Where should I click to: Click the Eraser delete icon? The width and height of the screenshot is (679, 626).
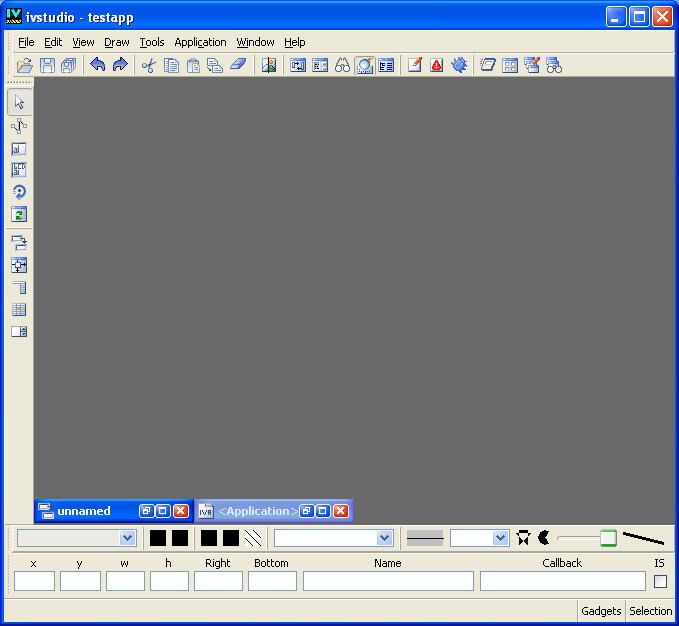[x=237, y=65]
